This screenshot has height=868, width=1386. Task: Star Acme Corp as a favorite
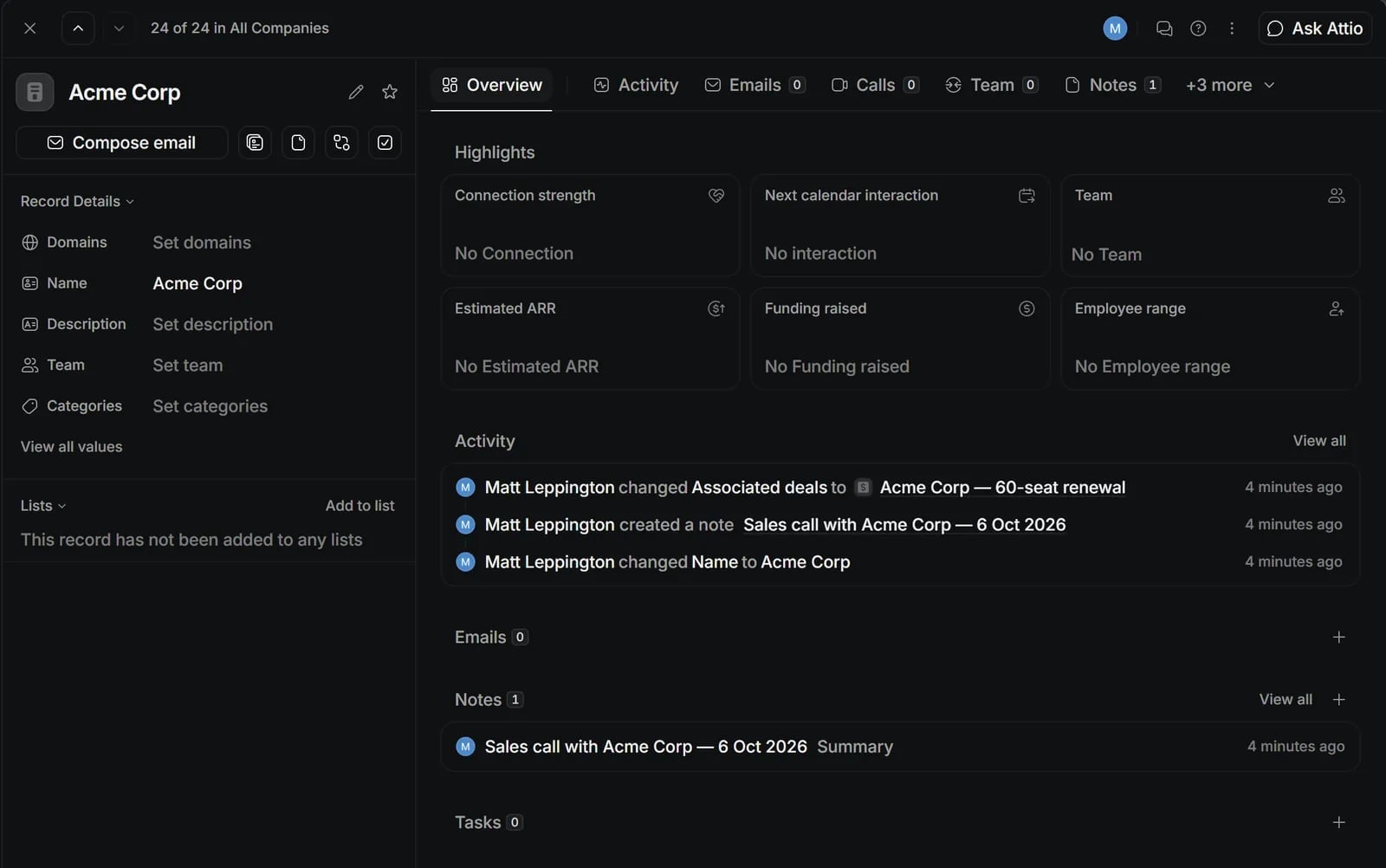[390, 92]
